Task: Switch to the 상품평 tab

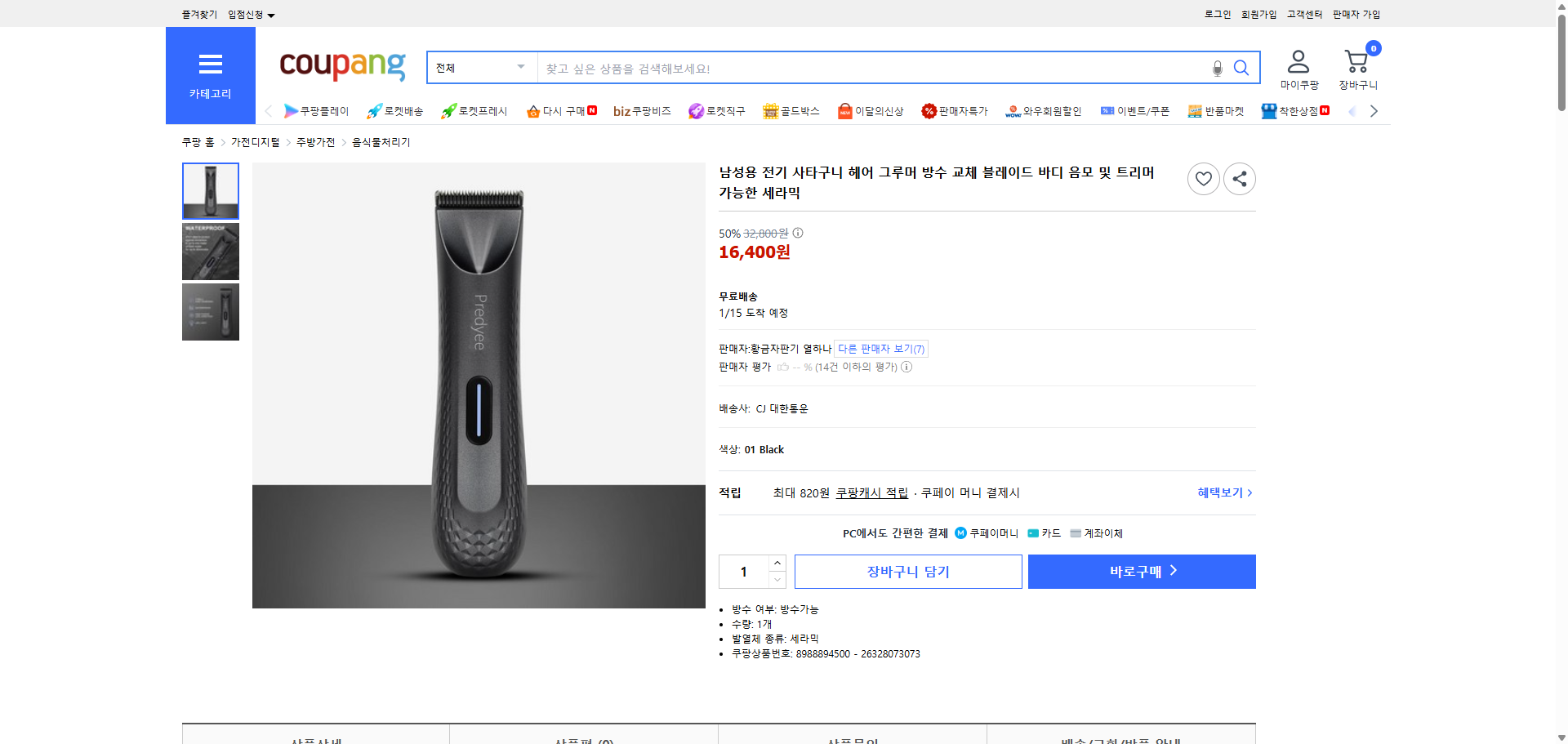Action: [582, 739]
